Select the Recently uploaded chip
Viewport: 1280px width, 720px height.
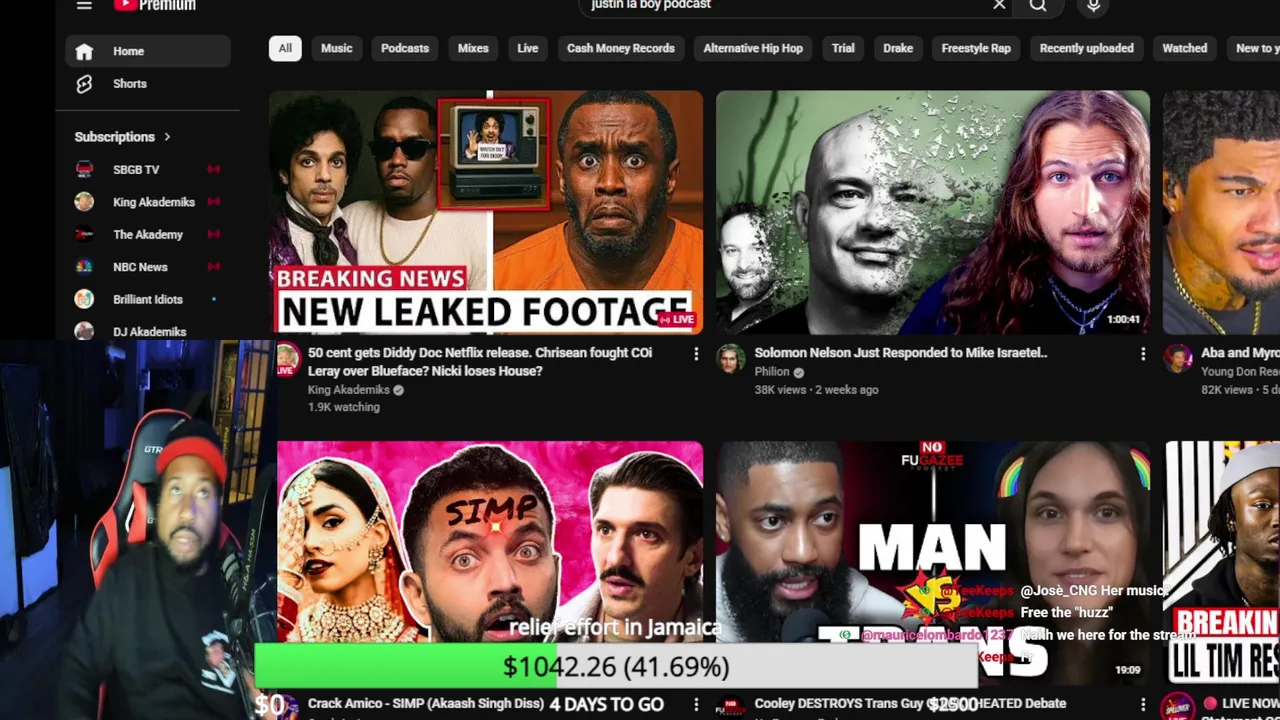pos(1086,48)
